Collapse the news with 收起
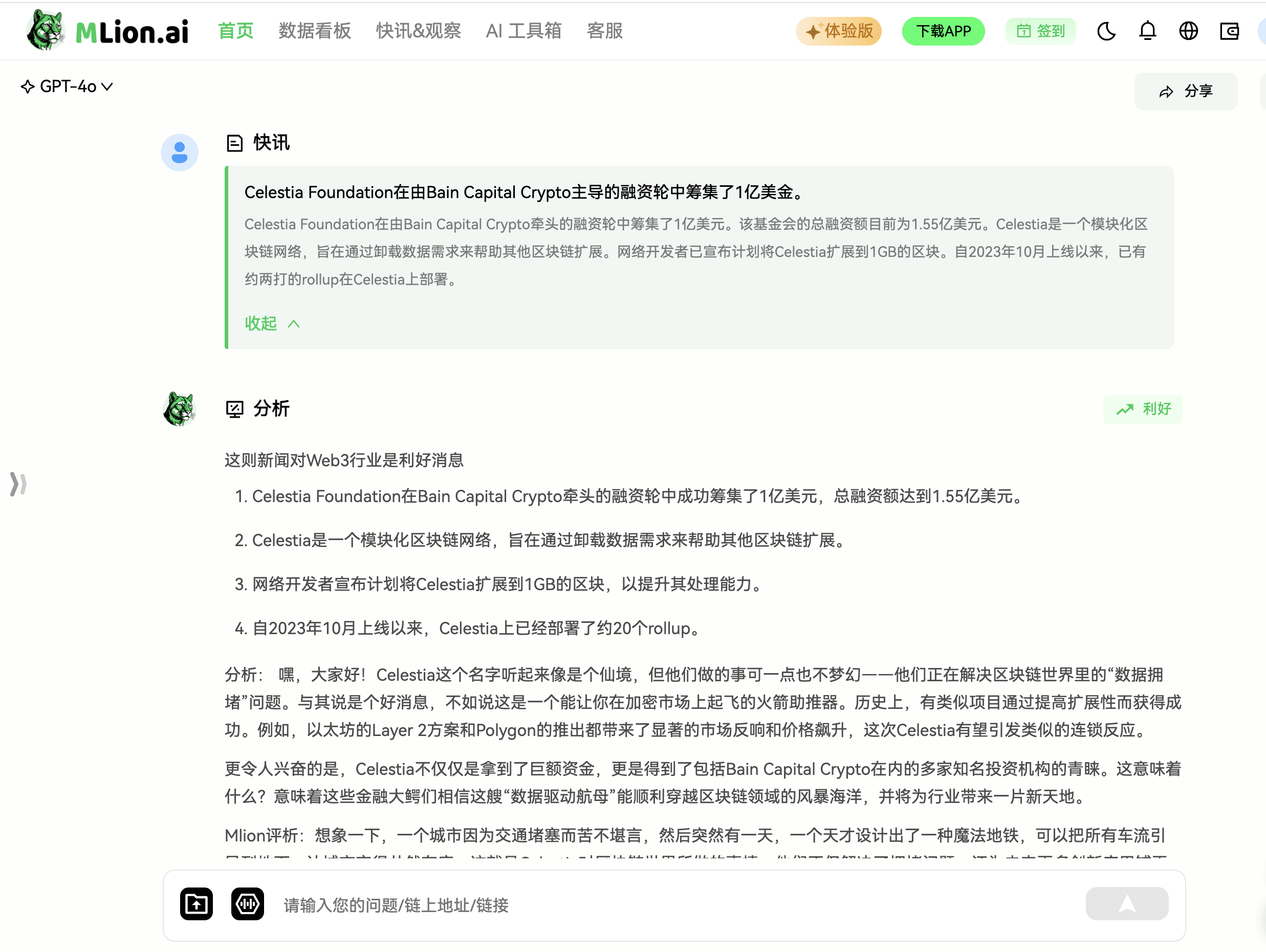The width and height of the screenshot is (1266, 952). tap(272, 323)
